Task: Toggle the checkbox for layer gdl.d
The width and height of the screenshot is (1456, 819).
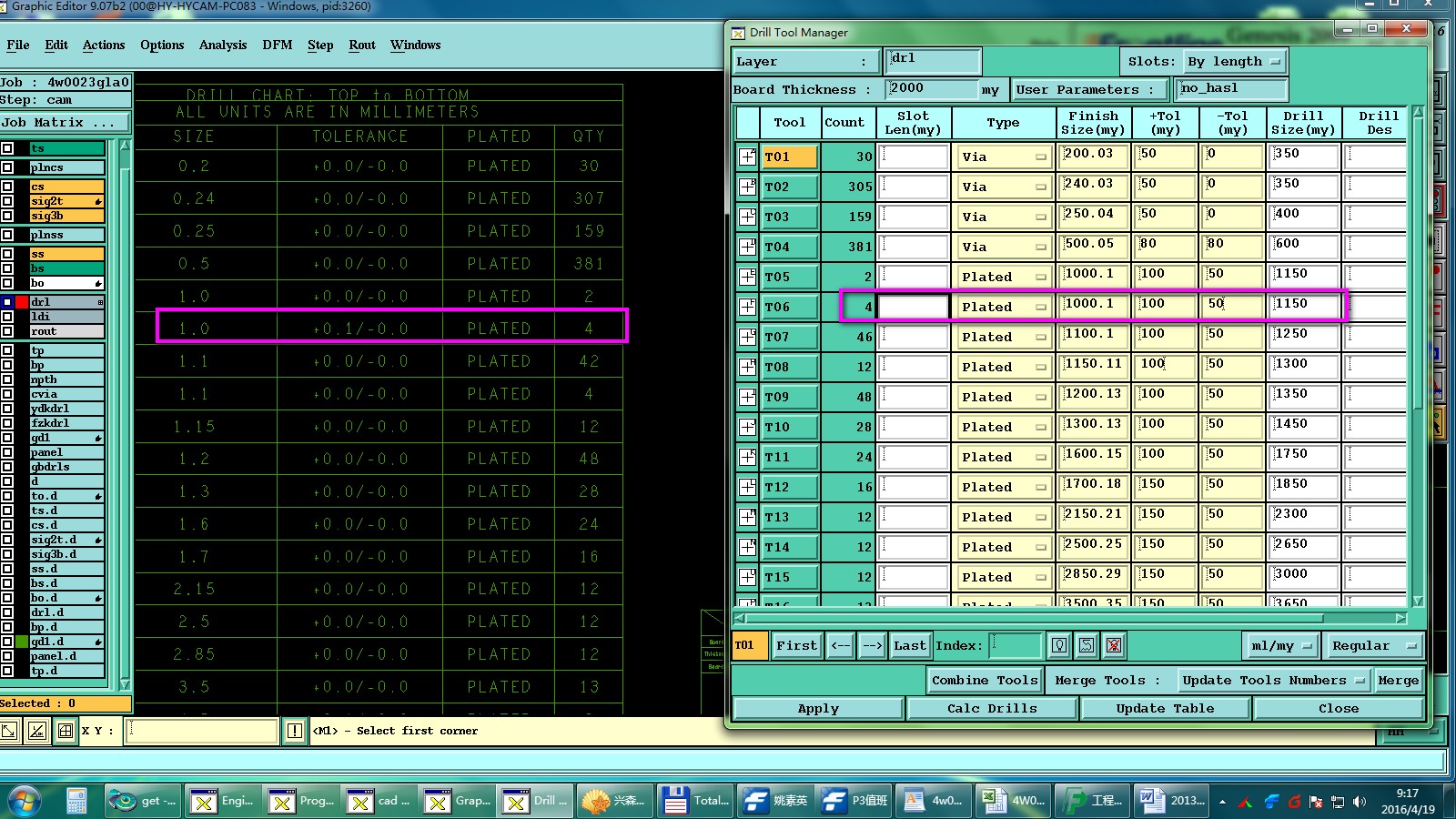Action: [7, 642]
